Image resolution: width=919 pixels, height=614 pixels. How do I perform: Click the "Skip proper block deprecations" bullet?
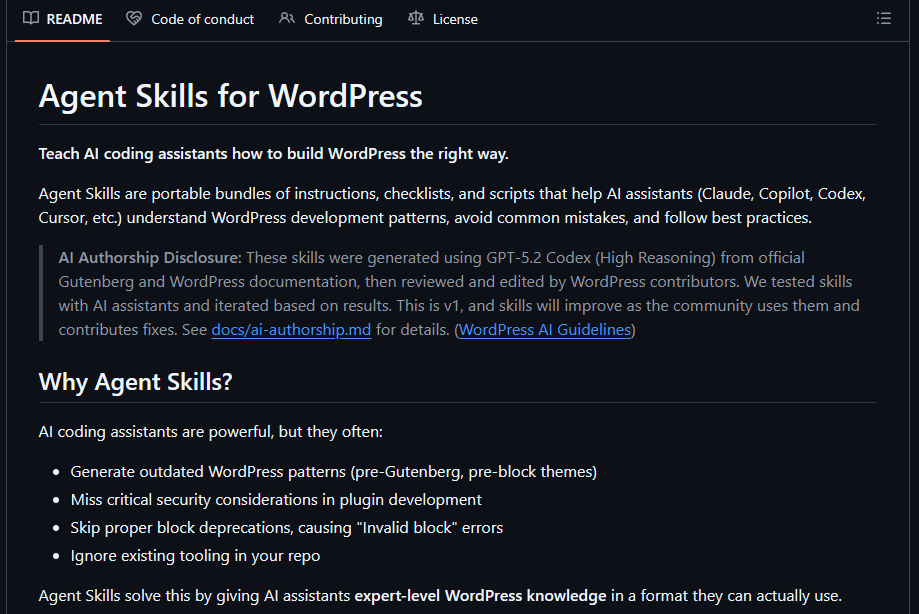tap(286, 527)
